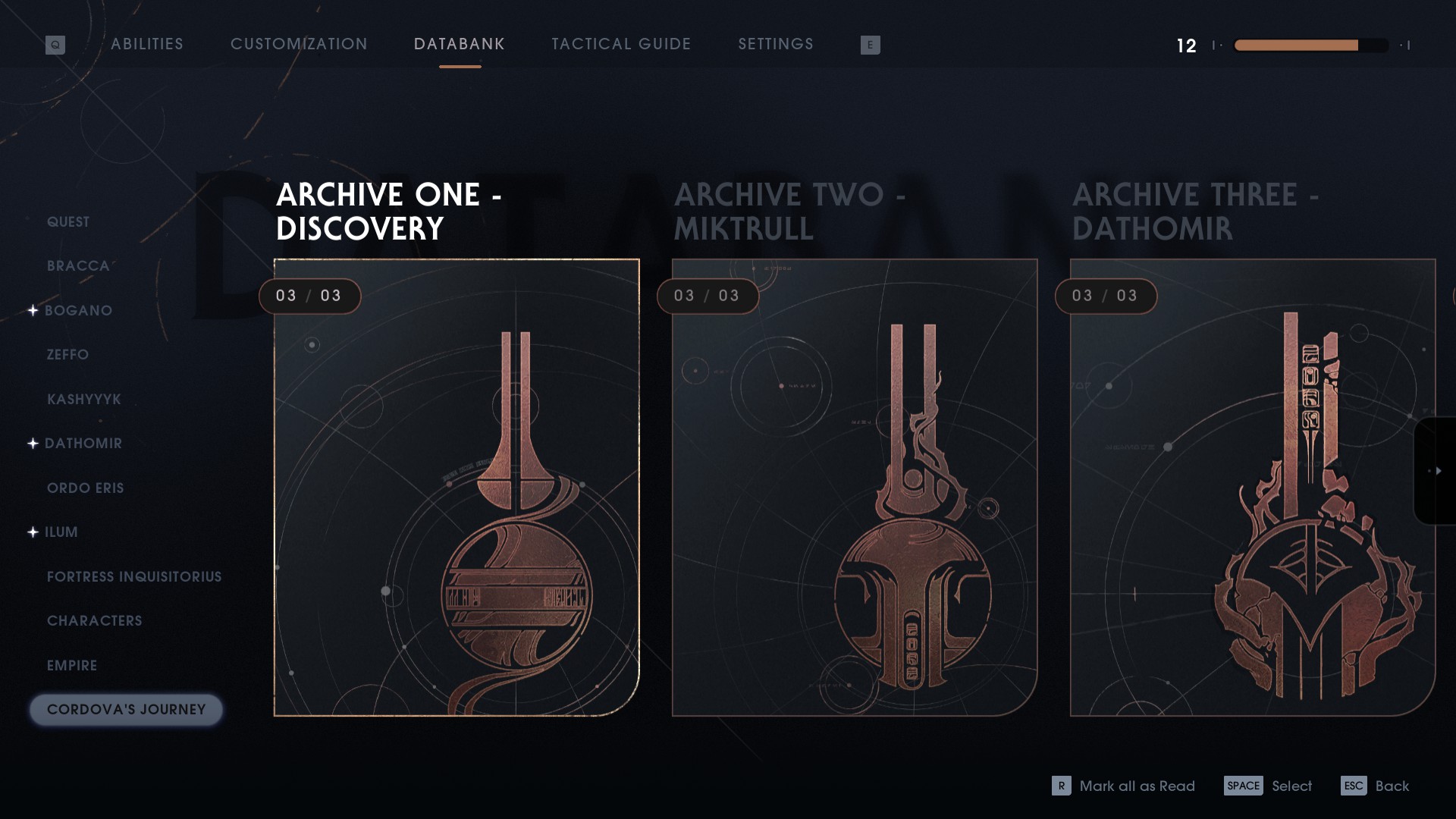Select the Kashyyyk databank category

[84, 400]
